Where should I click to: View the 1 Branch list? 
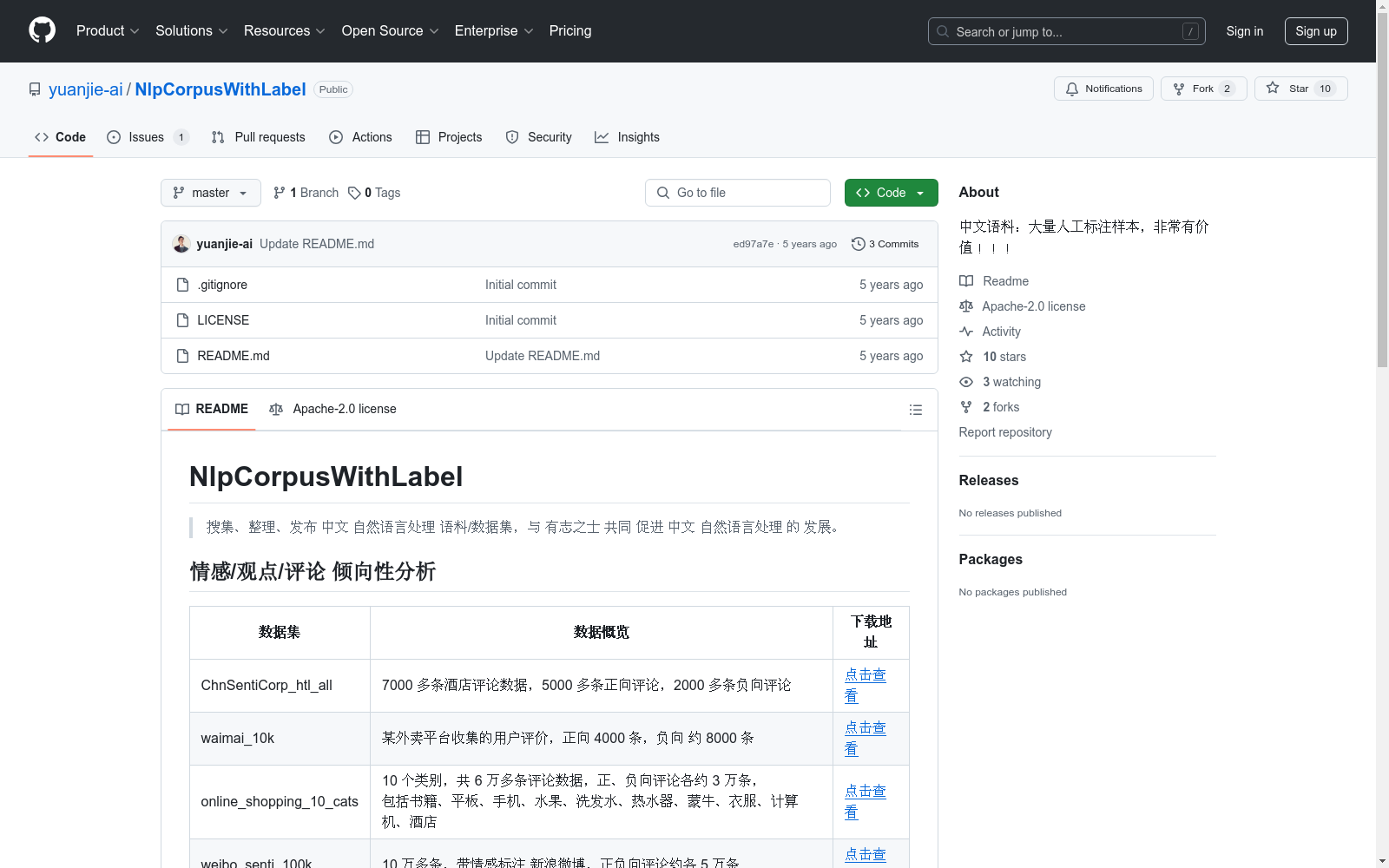coord(306,193)
